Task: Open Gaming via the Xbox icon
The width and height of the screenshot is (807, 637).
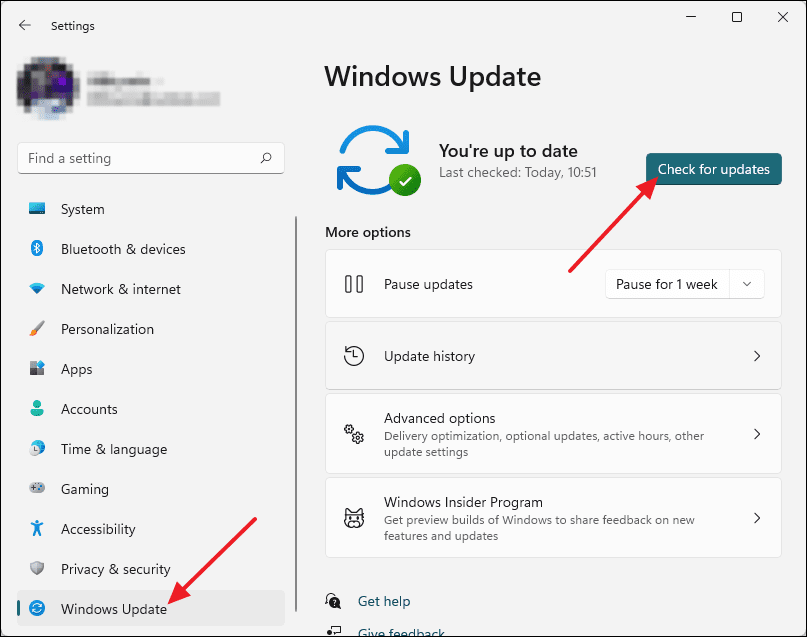Action: click(x=38, y=489)
